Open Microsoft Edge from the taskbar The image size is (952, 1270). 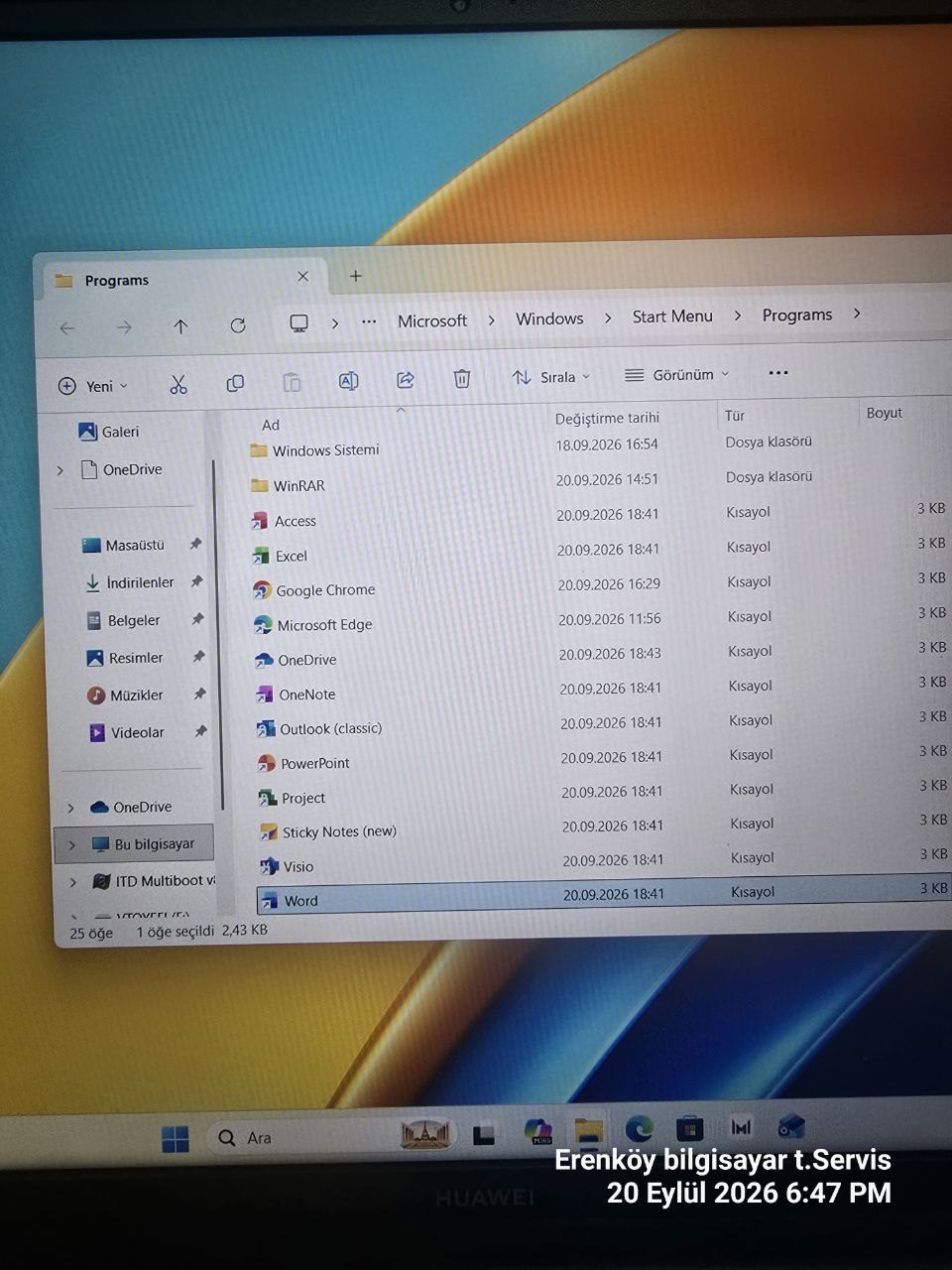[x=640, y=1129]
